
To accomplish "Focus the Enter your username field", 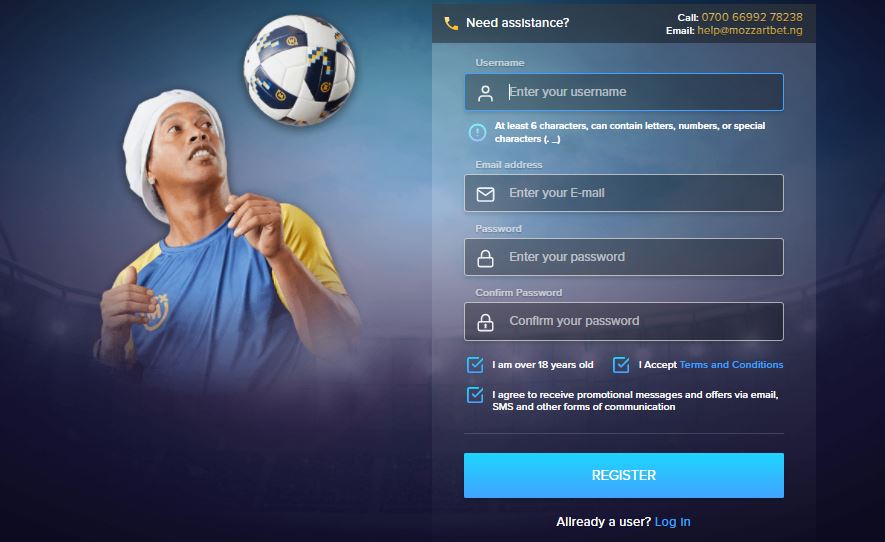I will pos(624,92).
